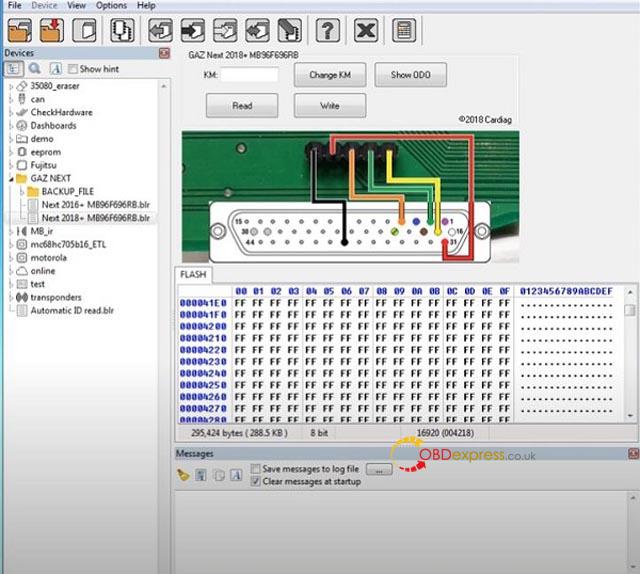The image size is (640, 574).
Task: Click the Devices tree scroll up arrow
Action: (x=164, y=86)
